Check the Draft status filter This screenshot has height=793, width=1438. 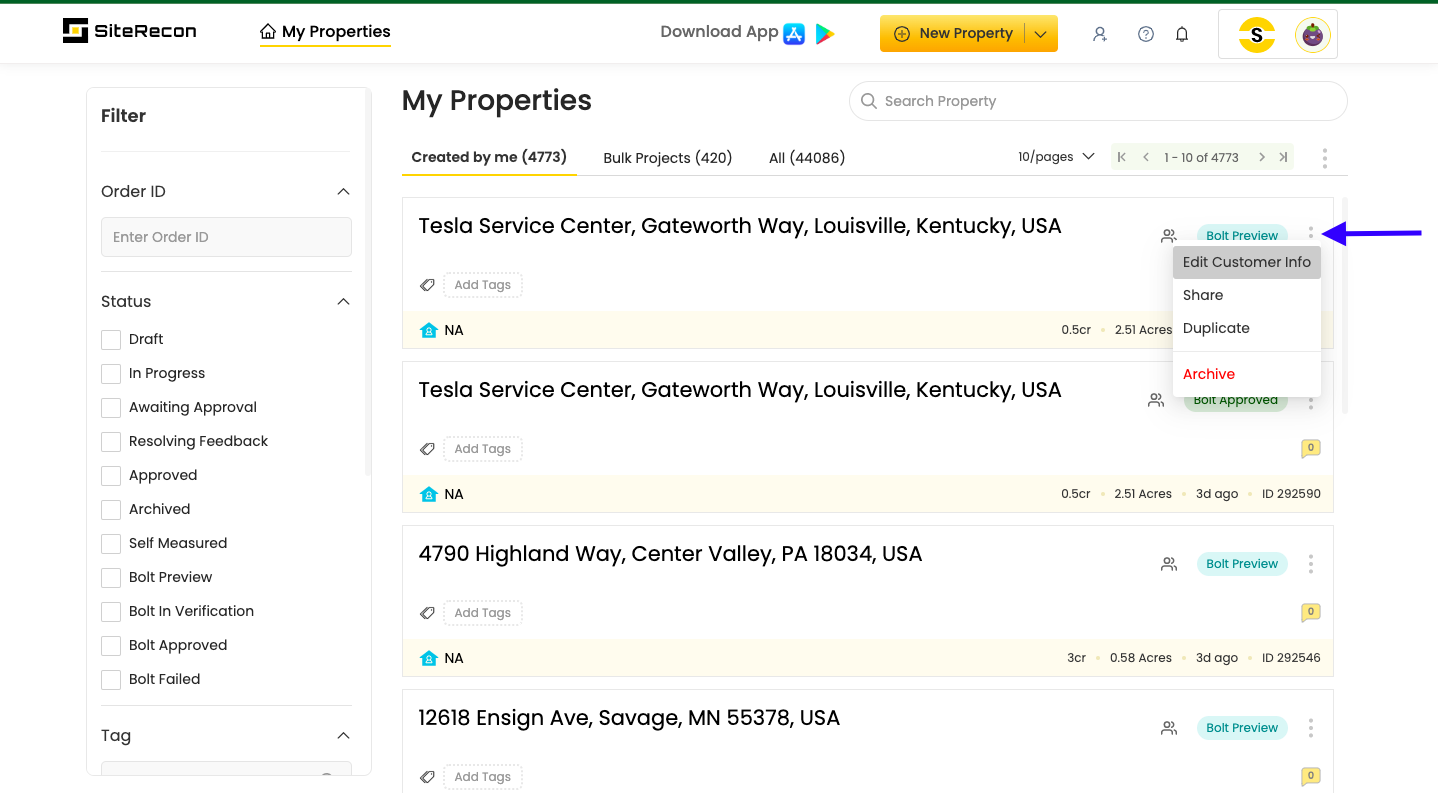pyautogui.click(x=111, y=340)
